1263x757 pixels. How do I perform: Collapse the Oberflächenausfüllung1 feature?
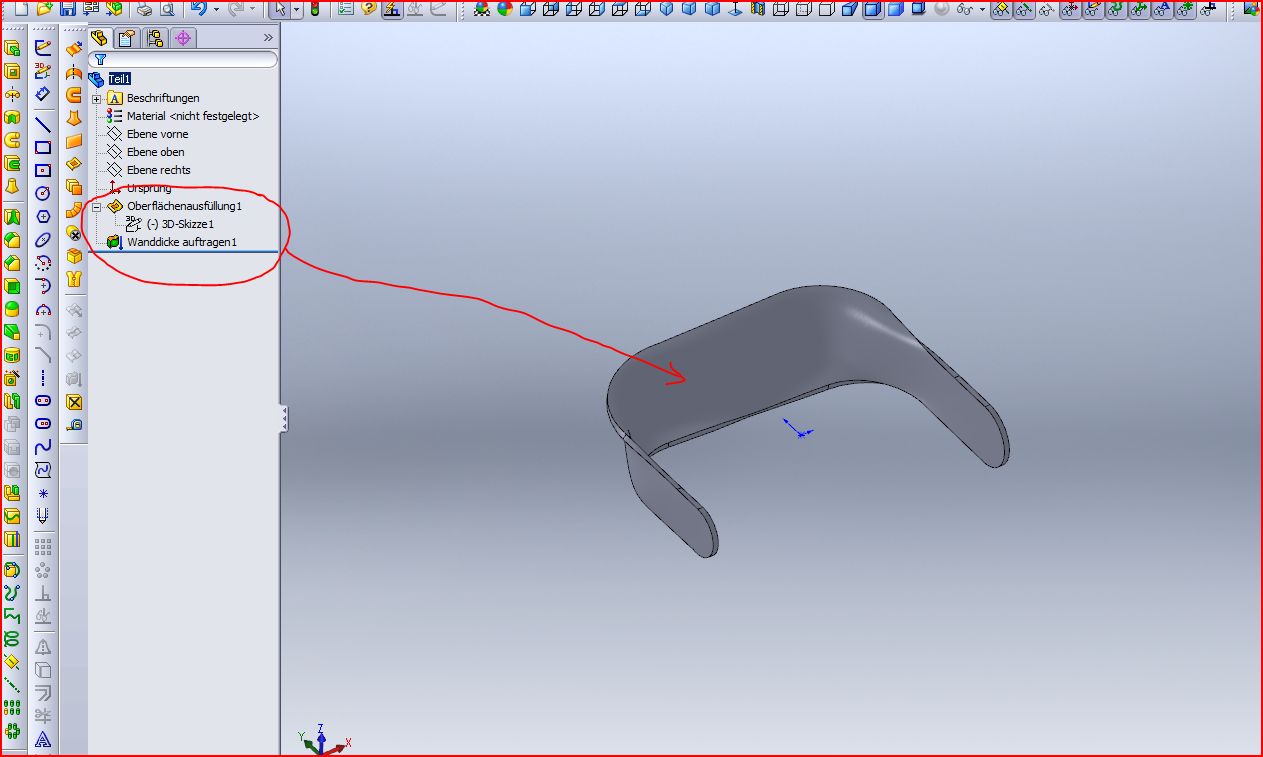coord(96,206)
